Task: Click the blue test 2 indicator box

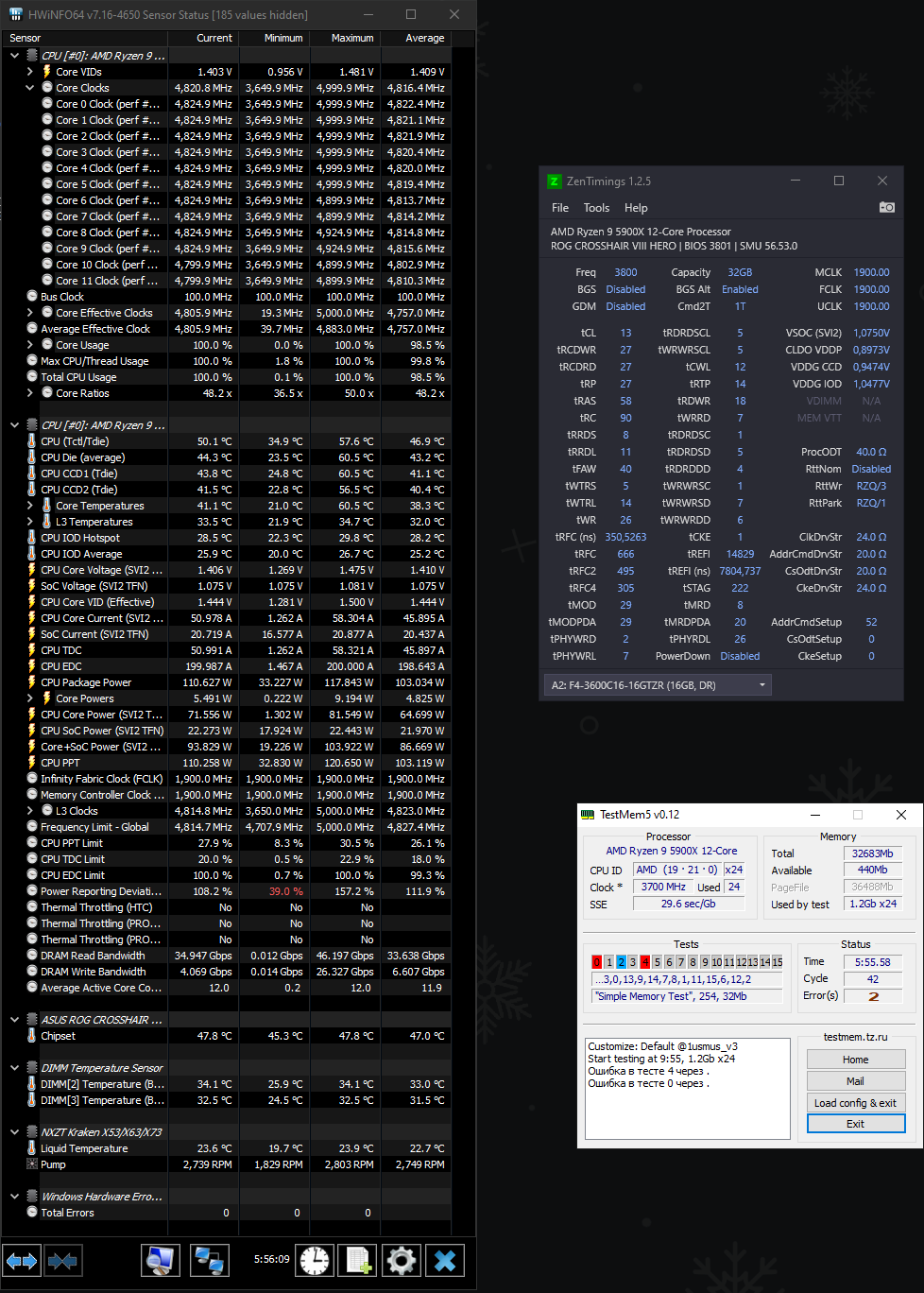Action: pyautogui.click(x=621, y=962)
